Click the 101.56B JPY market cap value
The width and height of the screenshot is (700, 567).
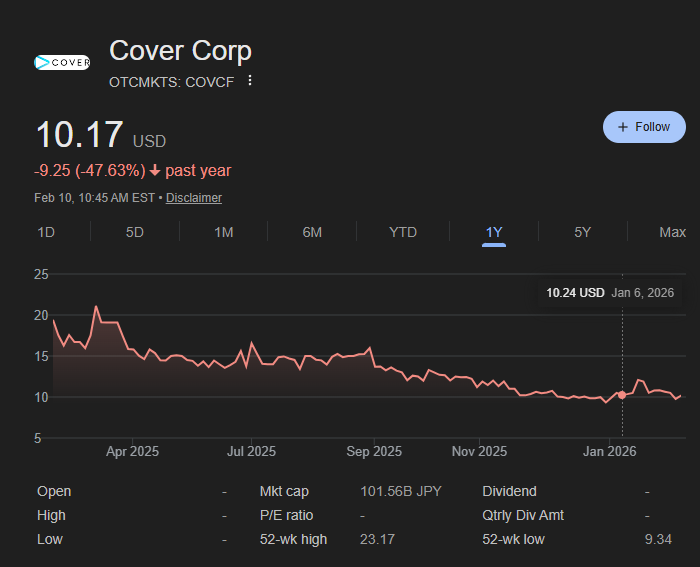pos(400,492)
